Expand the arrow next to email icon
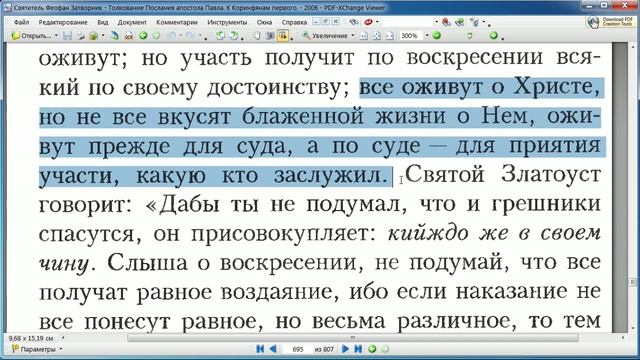The height and width of the screenshot is (360, 640). [x=103, y=36]
